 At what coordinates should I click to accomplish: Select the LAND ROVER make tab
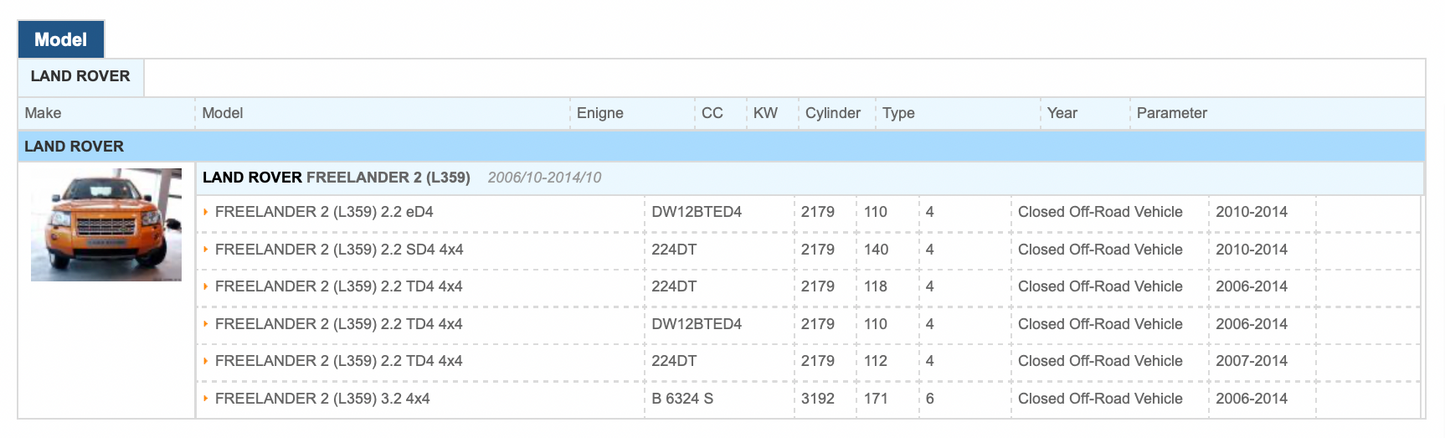[x=81, y=77]
